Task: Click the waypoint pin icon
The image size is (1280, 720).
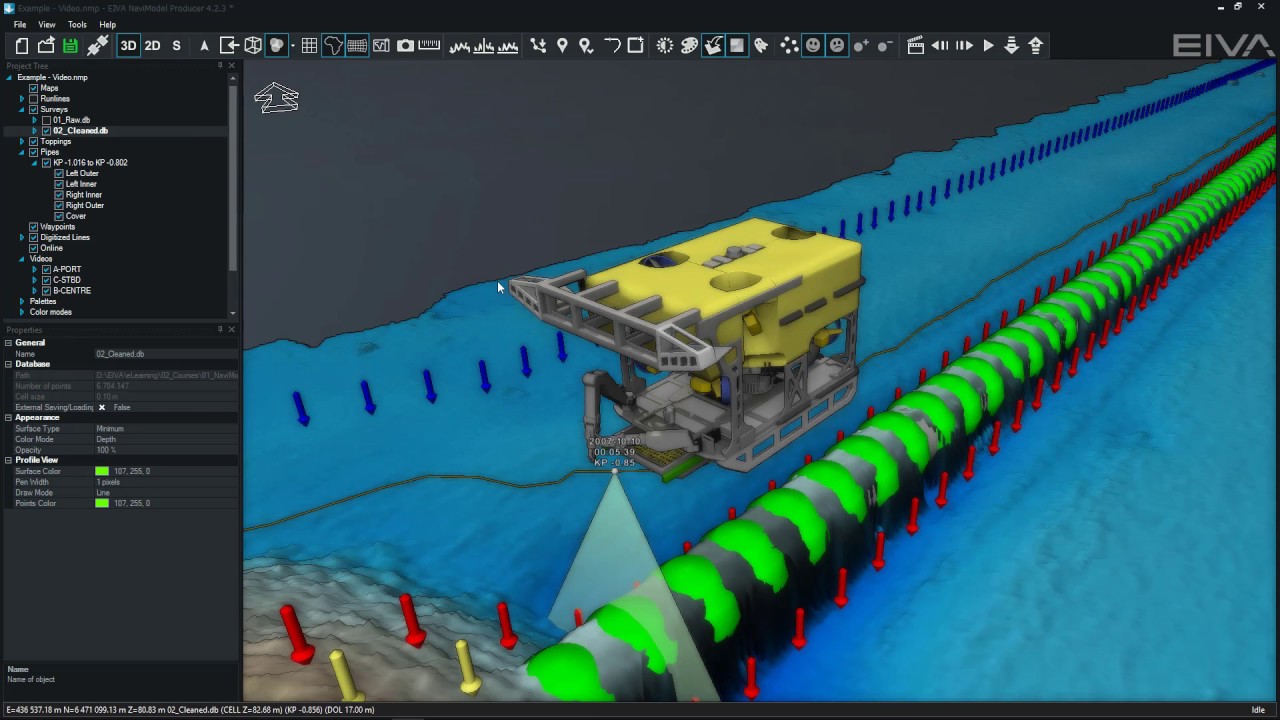Action: coord(562,45)
